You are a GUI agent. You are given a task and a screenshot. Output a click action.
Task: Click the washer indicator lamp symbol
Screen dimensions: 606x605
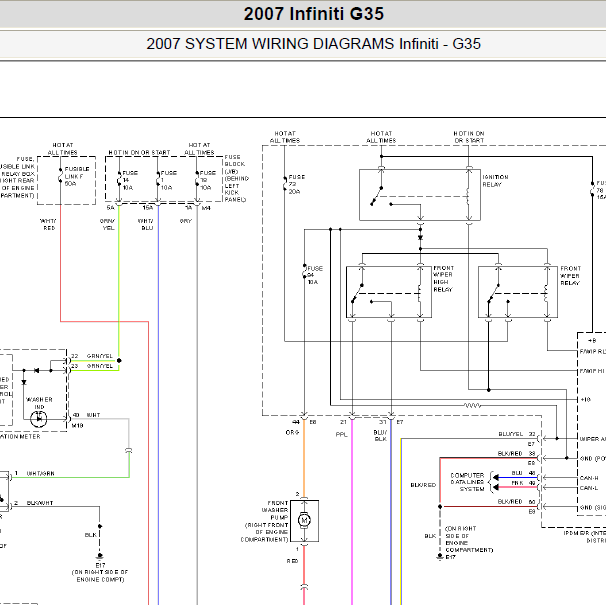tap(39, 419)
